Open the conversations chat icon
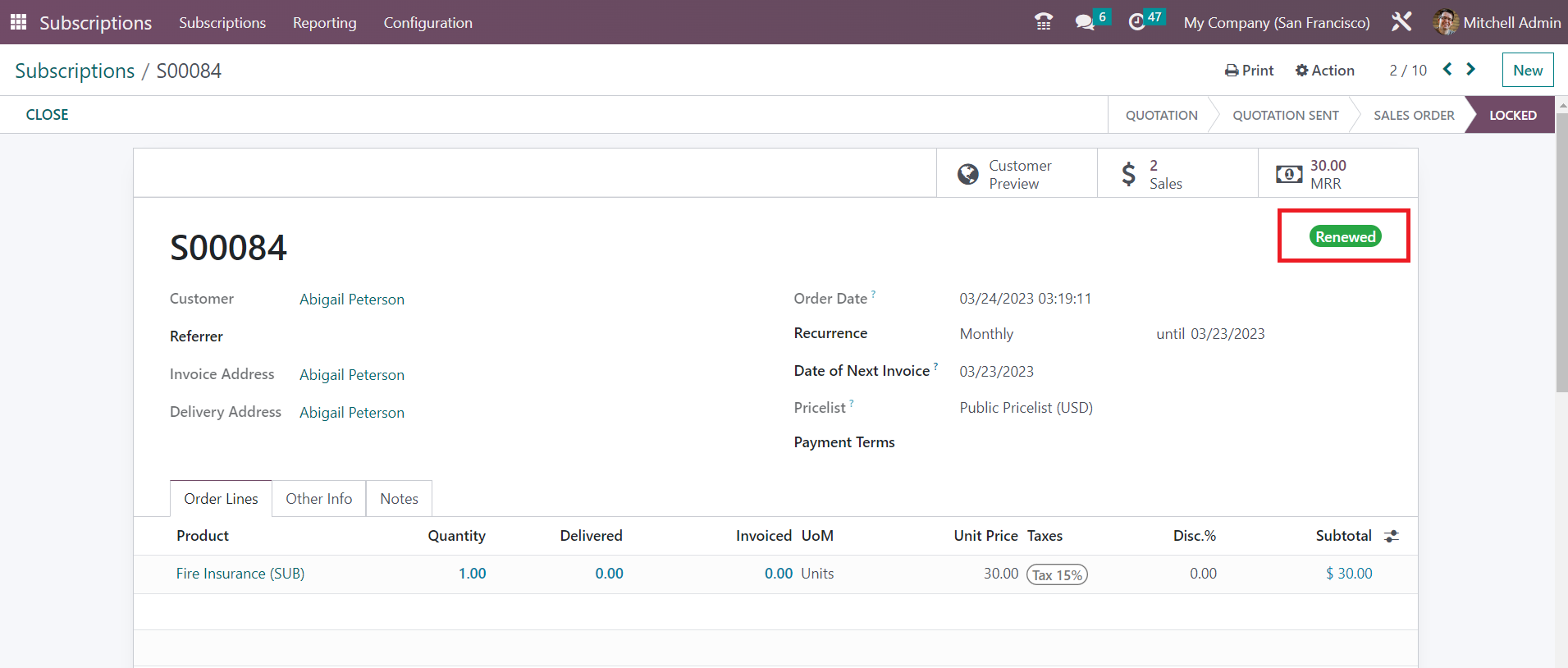The width and height of the screenshot is (1568, 668). (x=1085, y=22)
